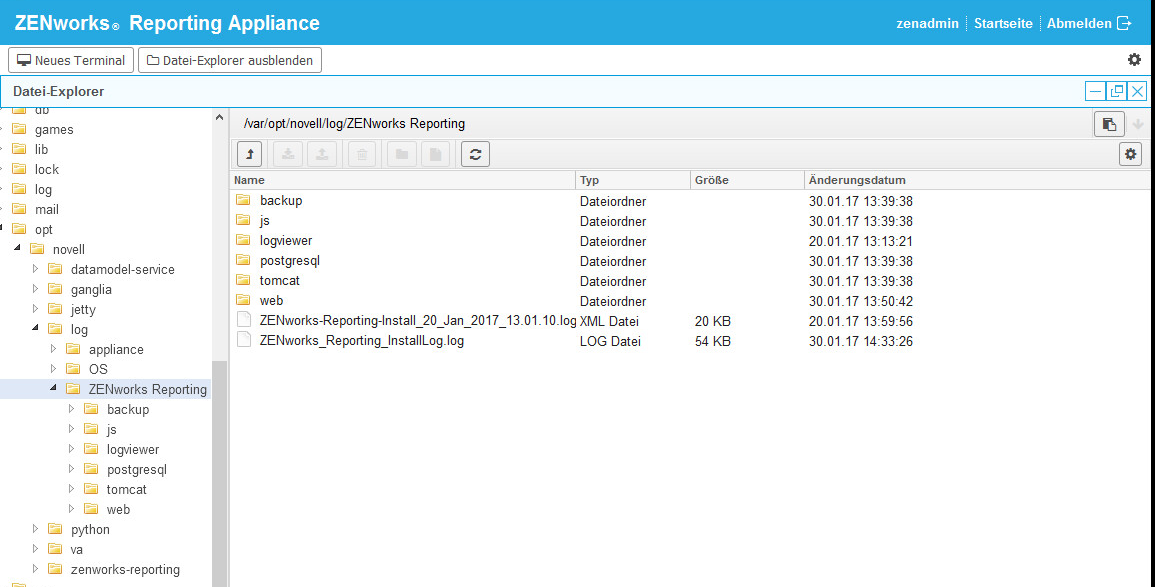Click the go up one folder icon
Viewport: 1155px width, 587px height.
(249, 154)
